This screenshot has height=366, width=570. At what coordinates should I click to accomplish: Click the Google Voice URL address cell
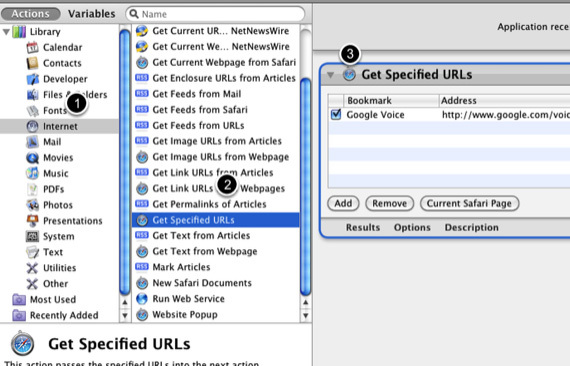[505, 115]
